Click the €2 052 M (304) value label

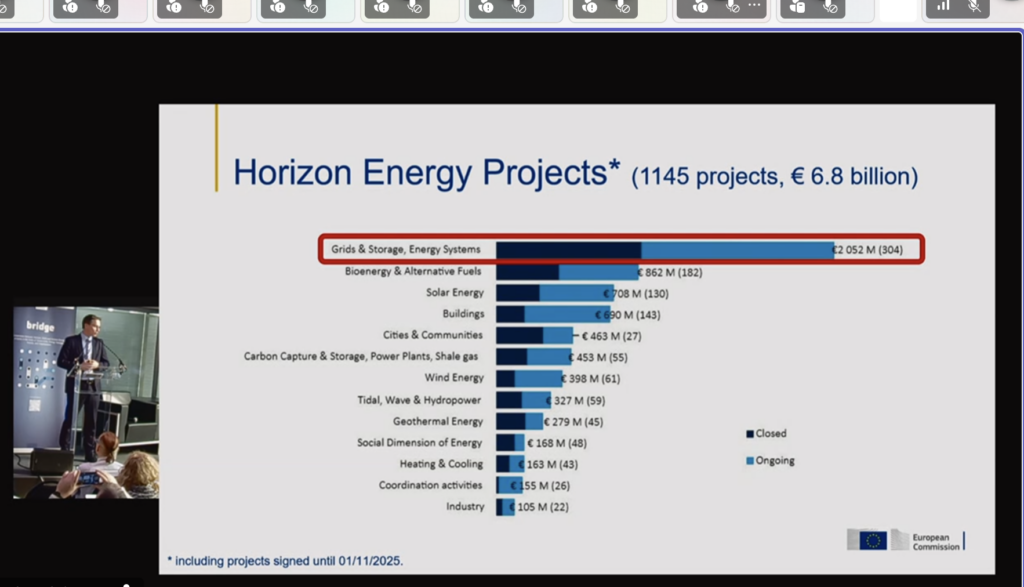point(869,250)
